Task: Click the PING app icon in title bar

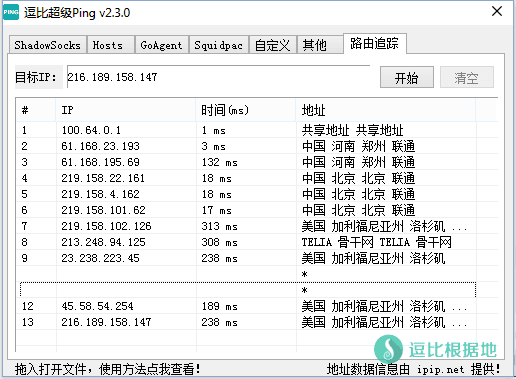Action: click(11, 12)
